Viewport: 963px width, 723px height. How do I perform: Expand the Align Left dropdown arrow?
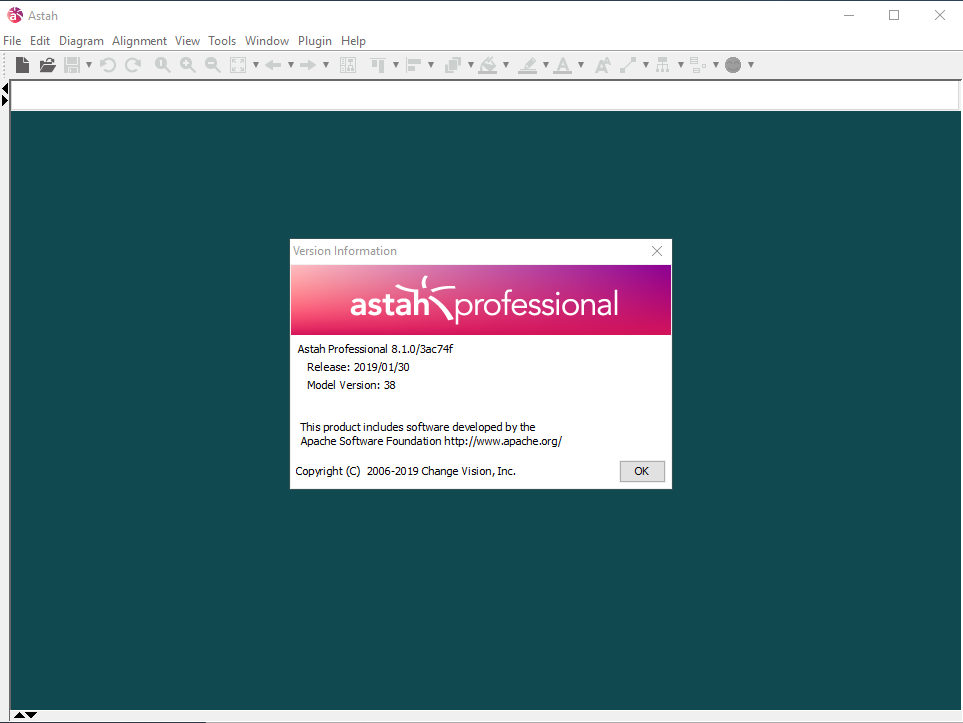click(431, 64)
